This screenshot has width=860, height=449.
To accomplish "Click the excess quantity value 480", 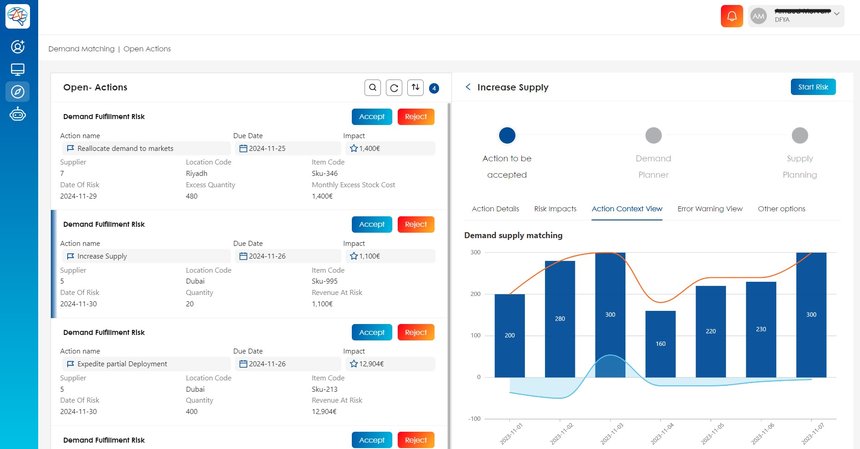I will click(191, 196).
